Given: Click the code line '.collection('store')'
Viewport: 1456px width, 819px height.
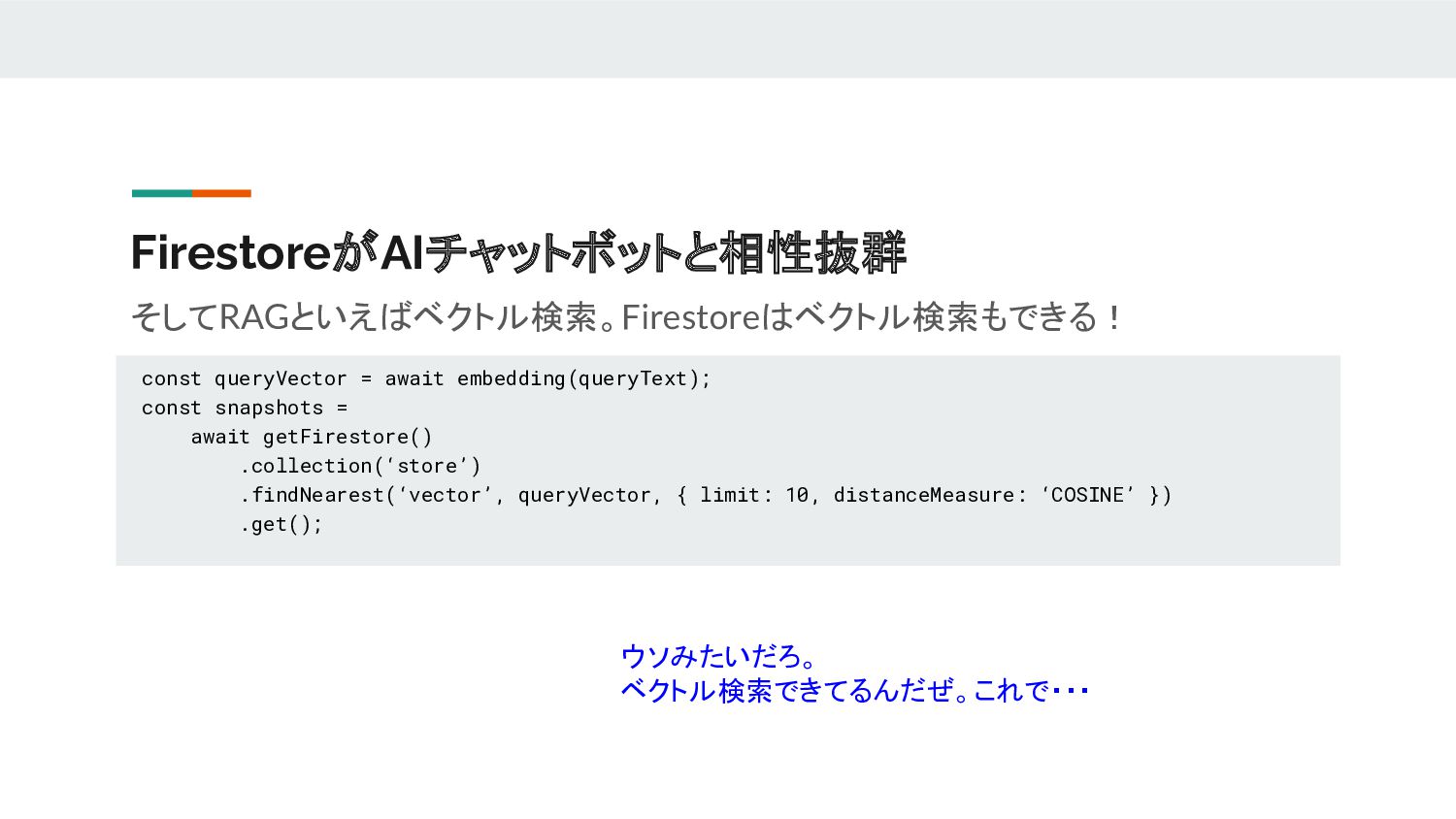Looking at the screenshot, I should coord(360,466).
